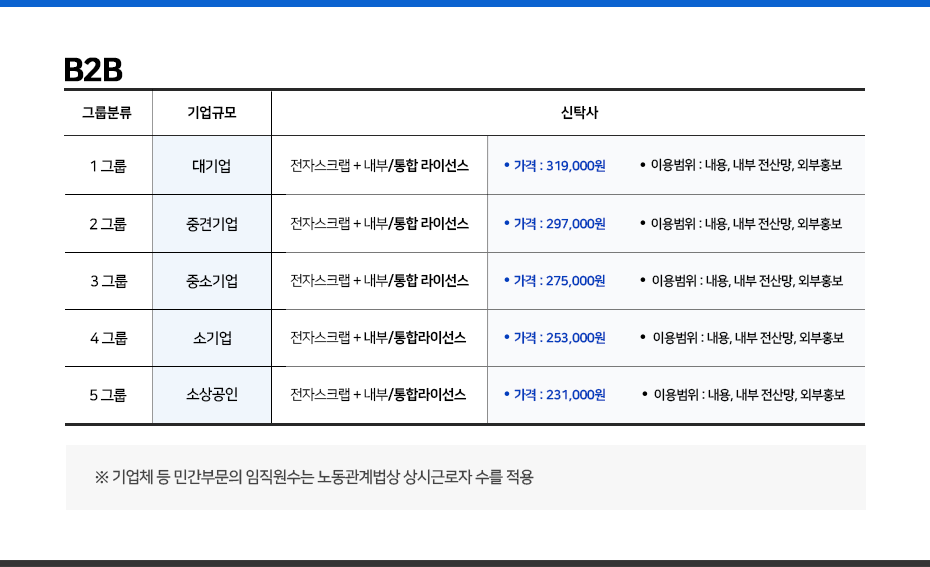This screenshot has height=567, width=930.
Task: Click the 4 그룹 row label
Action: pyautogui.click(x=108, y=338)
